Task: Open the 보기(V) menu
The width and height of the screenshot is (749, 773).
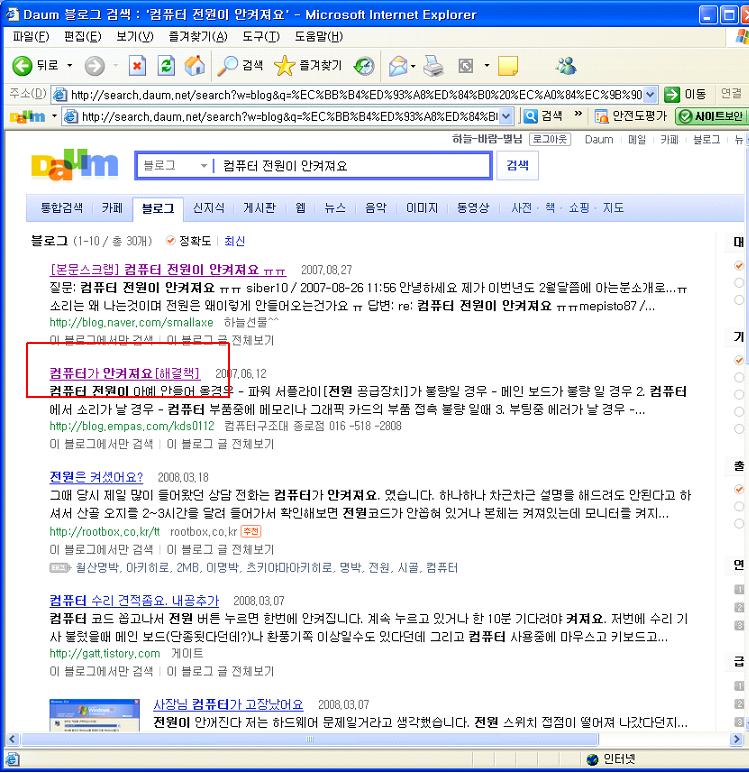Action: [x=135, y=36]
